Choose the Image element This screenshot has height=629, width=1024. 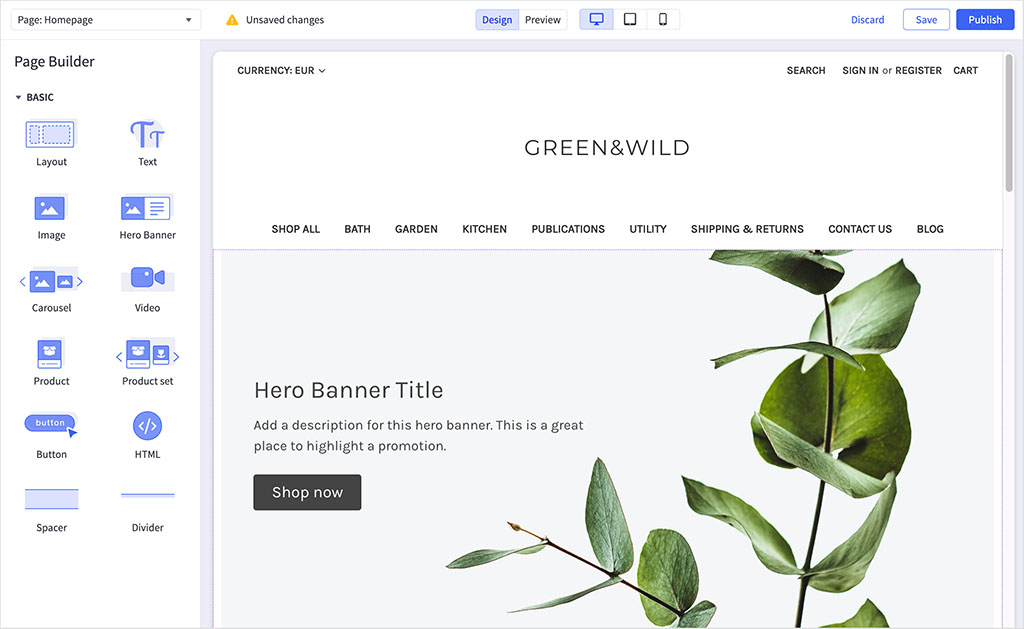tap(50, 208)
